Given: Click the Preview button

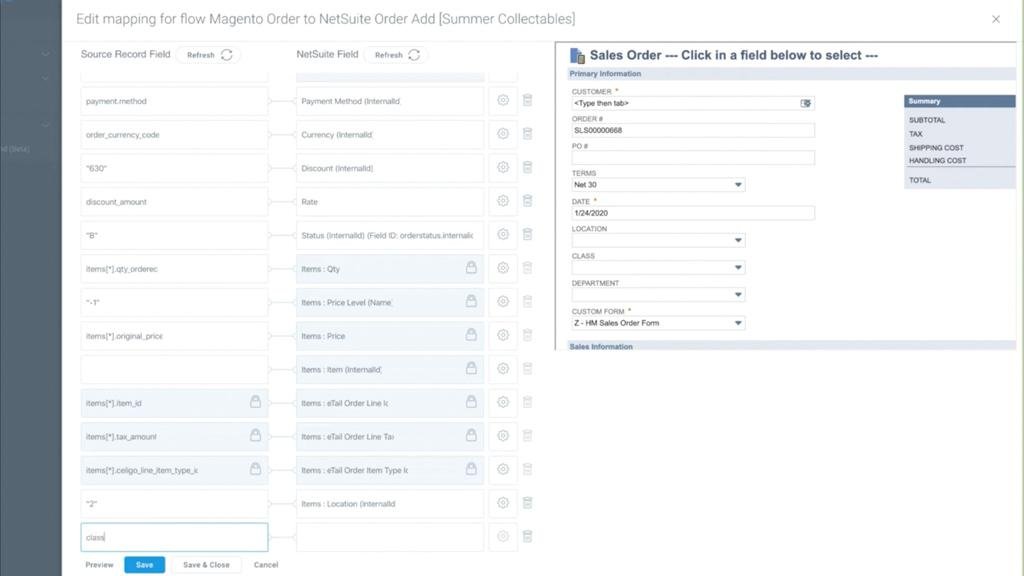Looking at the screenshot, I should point(99,565).
